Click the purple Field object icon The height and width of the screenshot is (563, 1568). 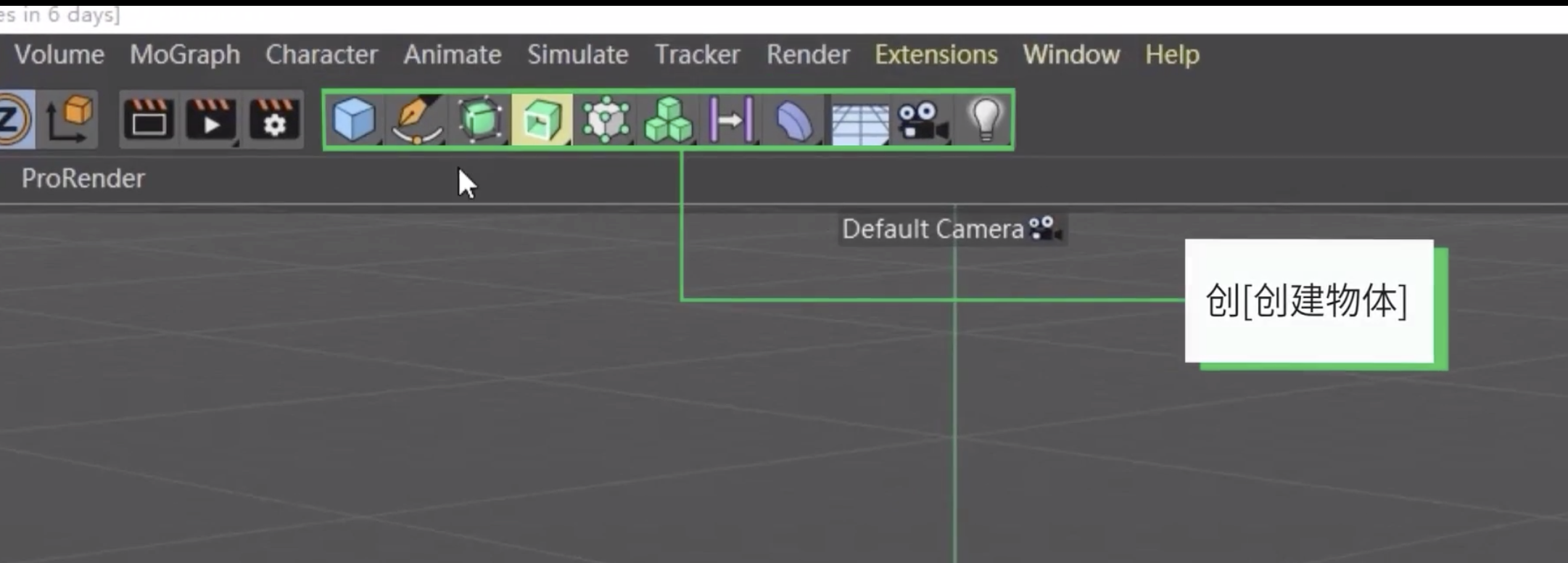(x=731, y=120)
